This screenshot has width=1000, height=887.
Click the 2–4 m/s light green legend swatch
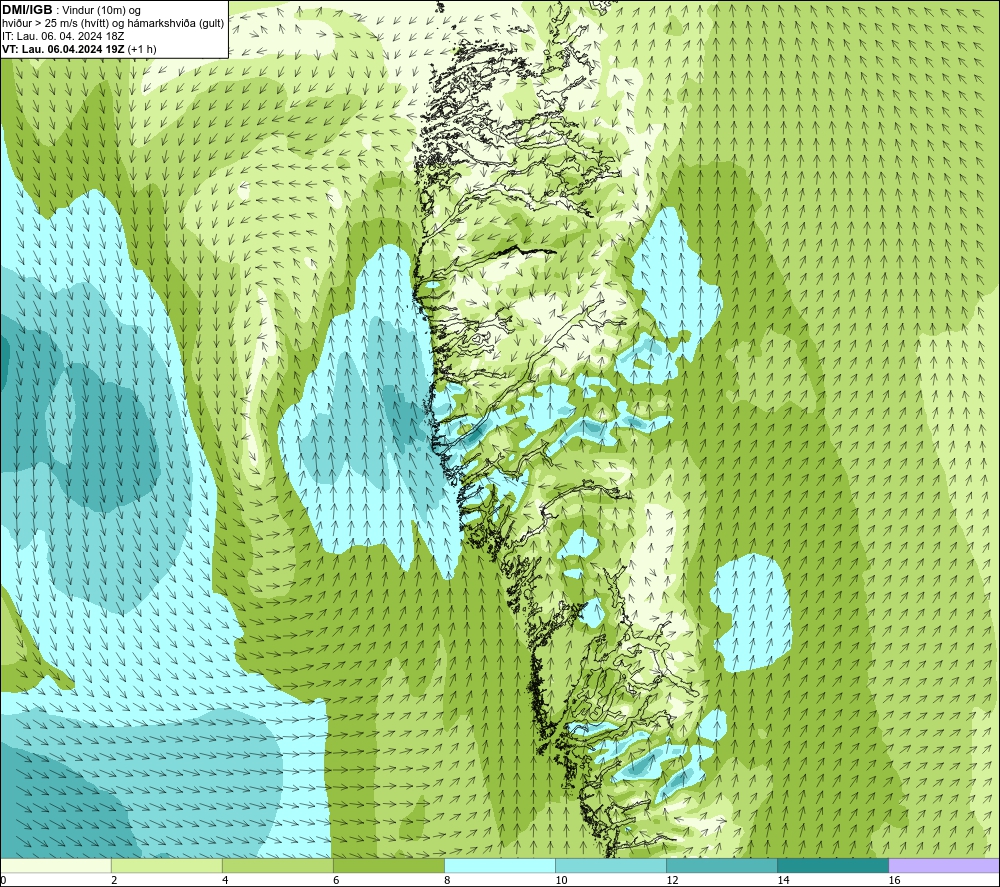(x=166, y=865)
